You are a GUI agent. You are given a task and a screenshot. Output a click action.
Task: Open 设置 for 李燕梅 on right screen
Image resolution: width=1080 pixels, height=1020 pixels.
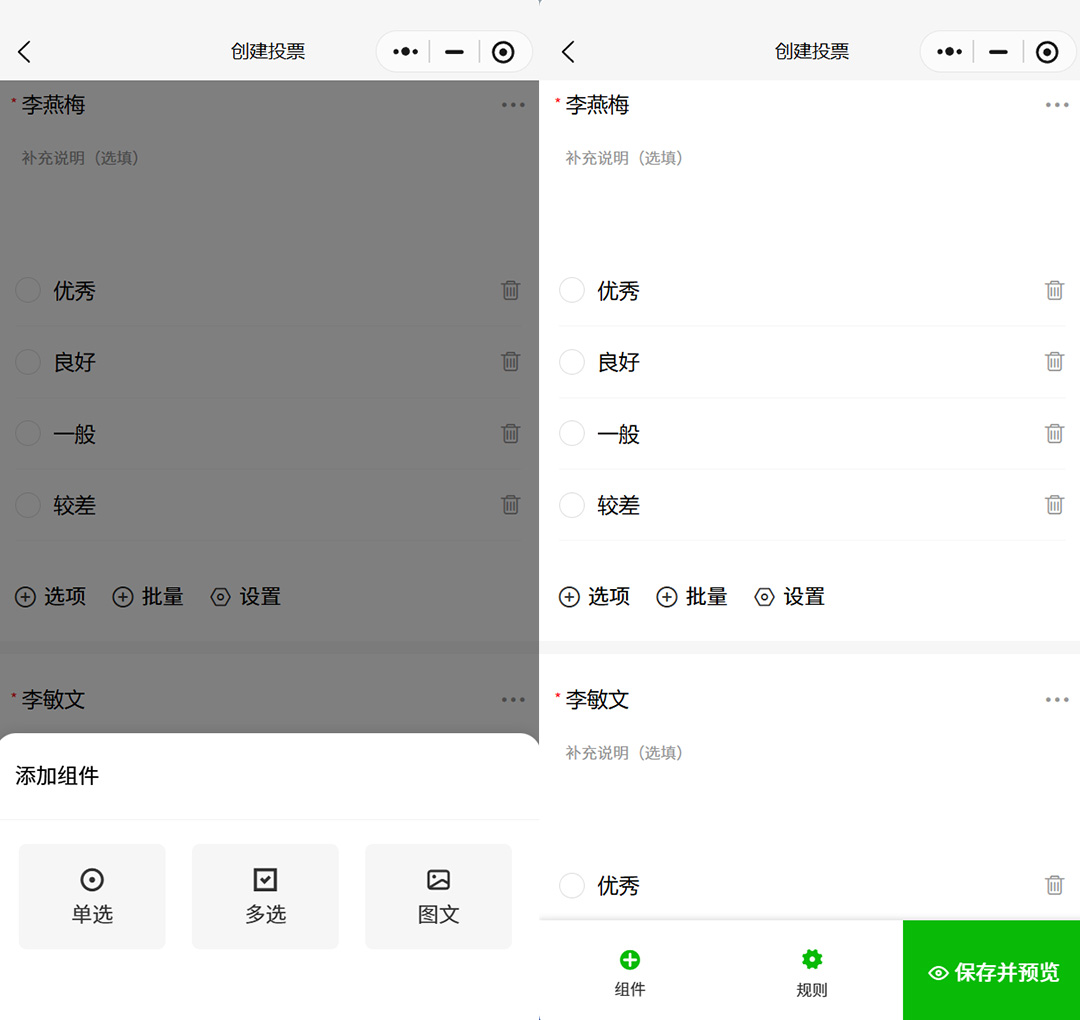[x=790, y=597]
